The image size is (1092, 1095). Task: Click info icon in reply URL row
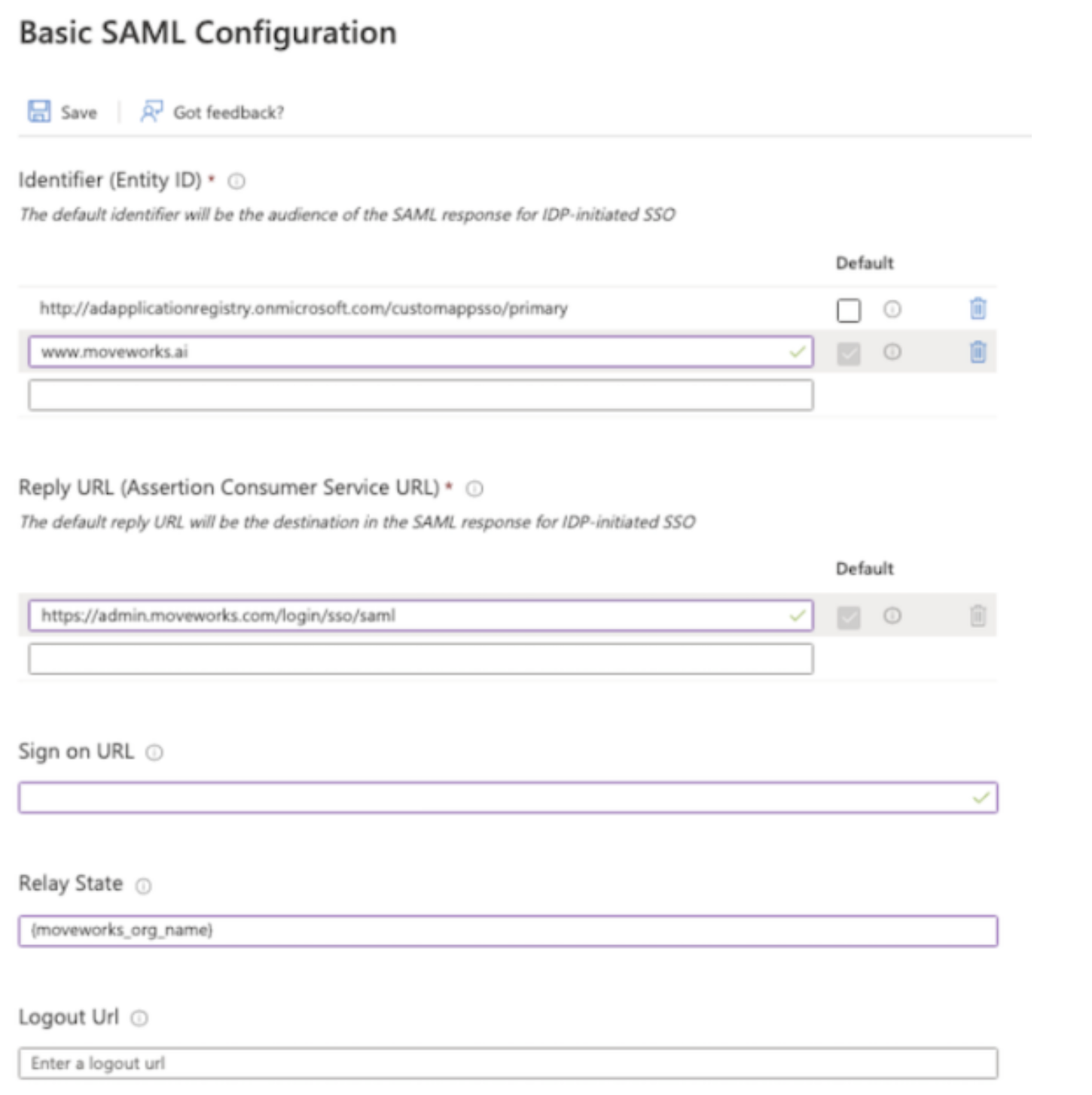tap(892, 616)
